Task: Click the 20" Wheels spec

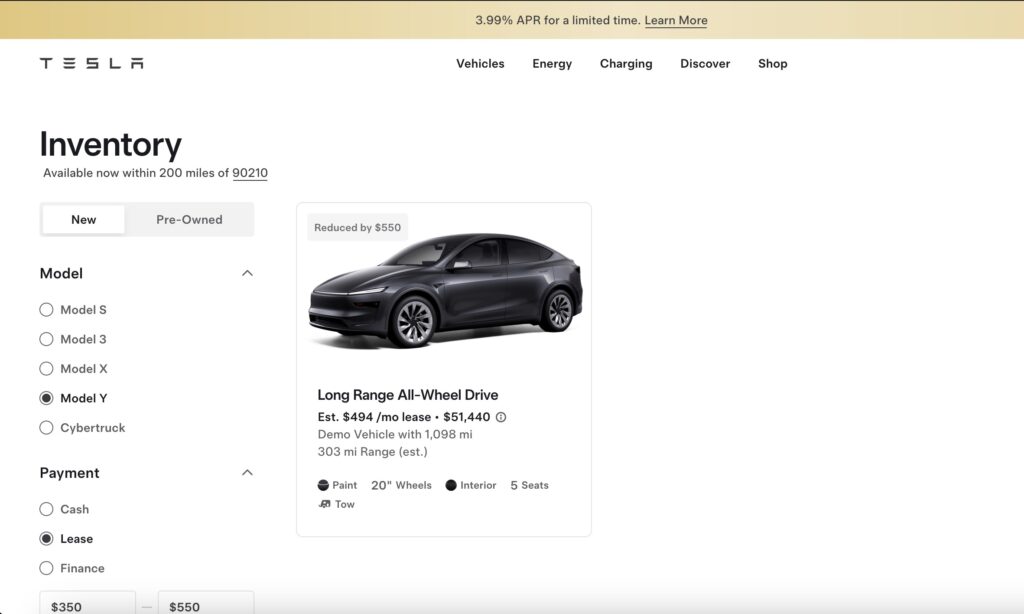Action: (401, 485)
